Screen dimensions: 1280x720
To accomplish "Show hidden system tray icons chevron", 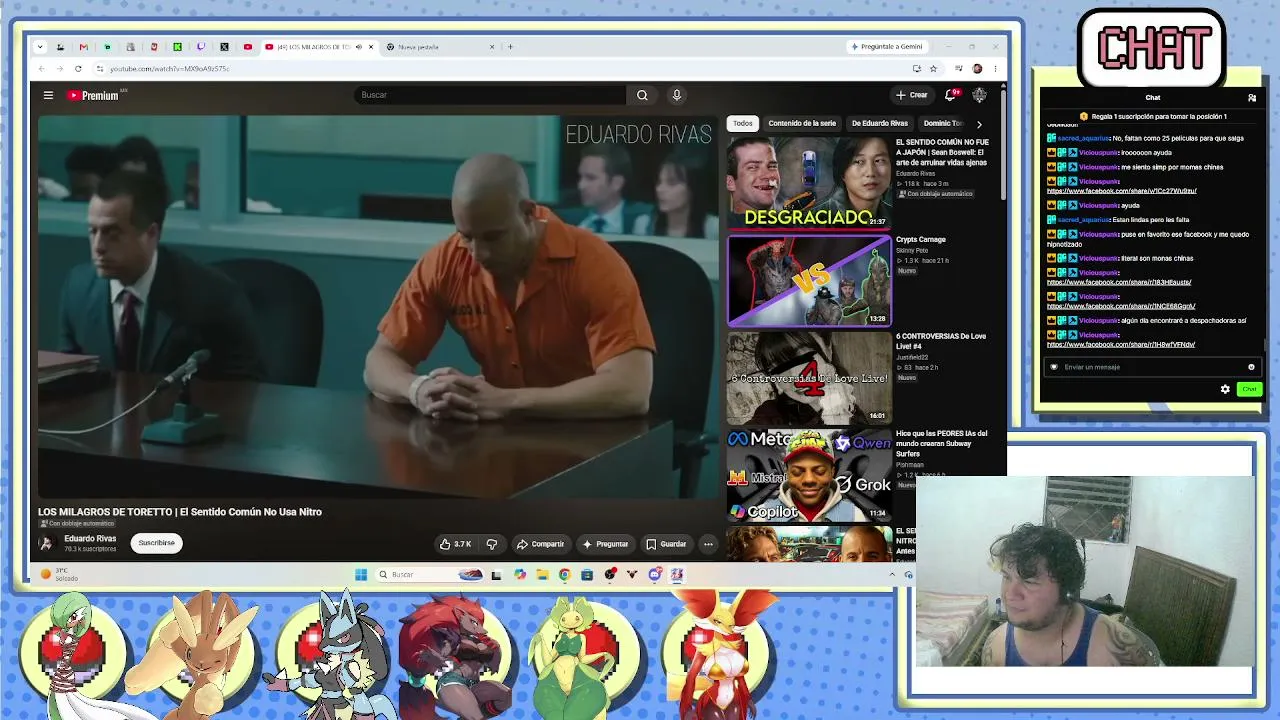I will point(892,574).
